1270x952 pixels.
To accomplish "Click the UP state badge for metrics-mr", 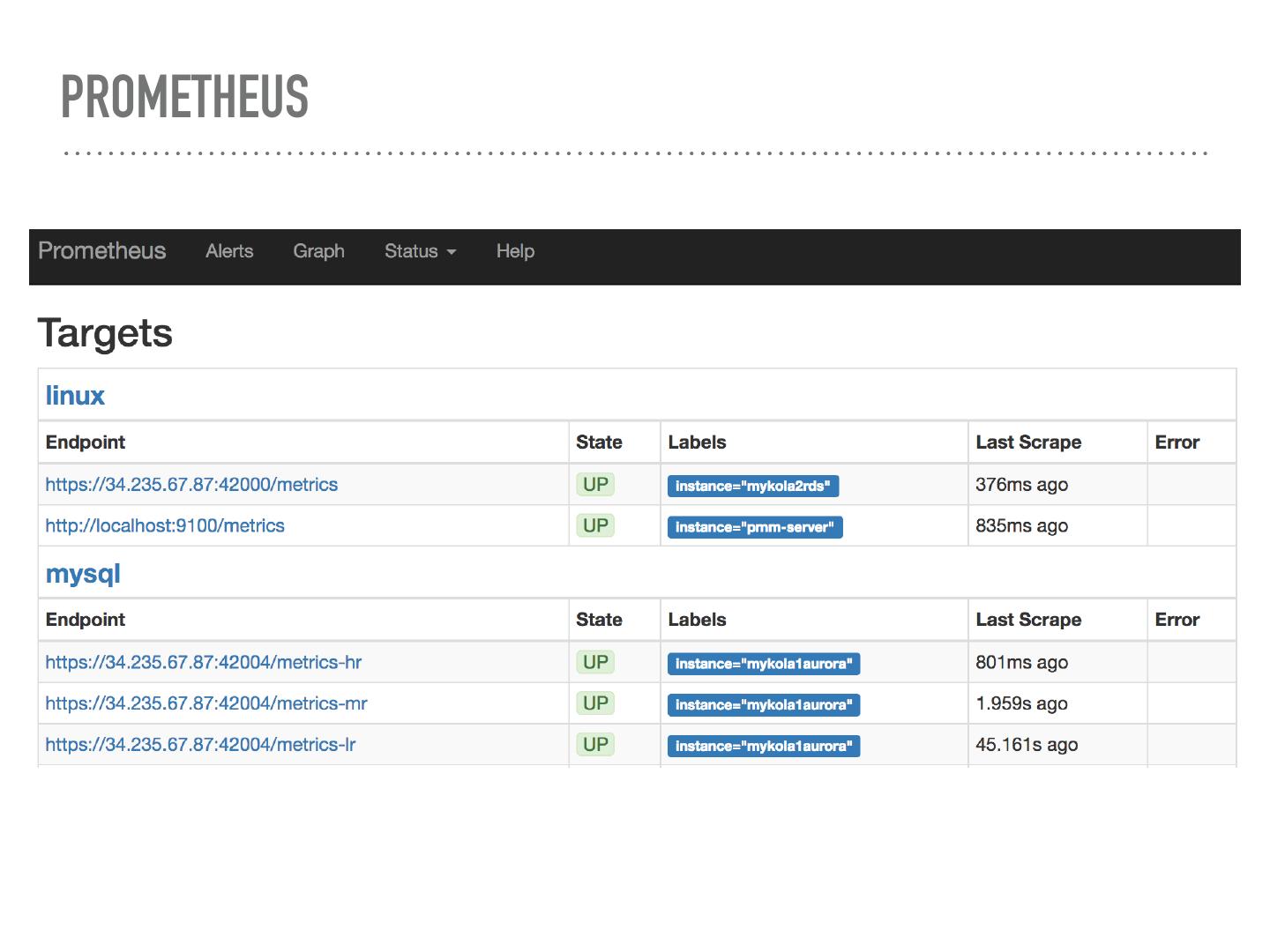I will pyautogui.click(x=595, y=703).
